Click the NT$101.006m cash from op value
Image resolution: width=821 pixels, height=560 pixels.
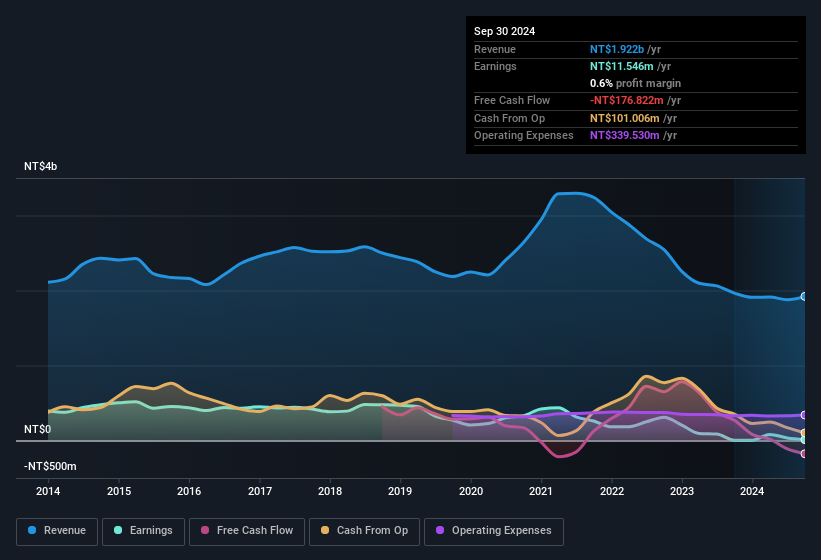[624, 118]
